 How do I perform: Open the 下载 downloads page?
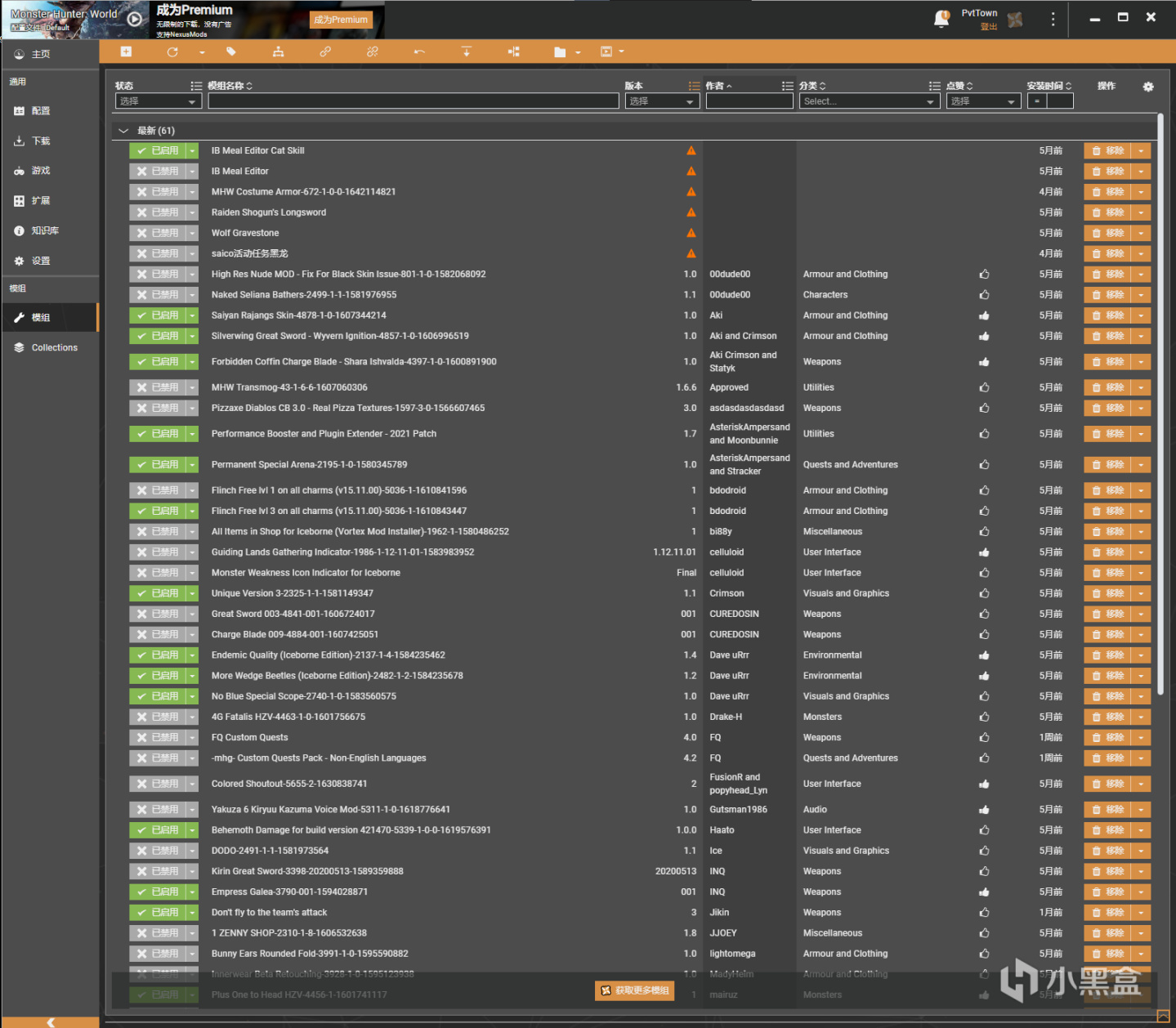(50, 141)
